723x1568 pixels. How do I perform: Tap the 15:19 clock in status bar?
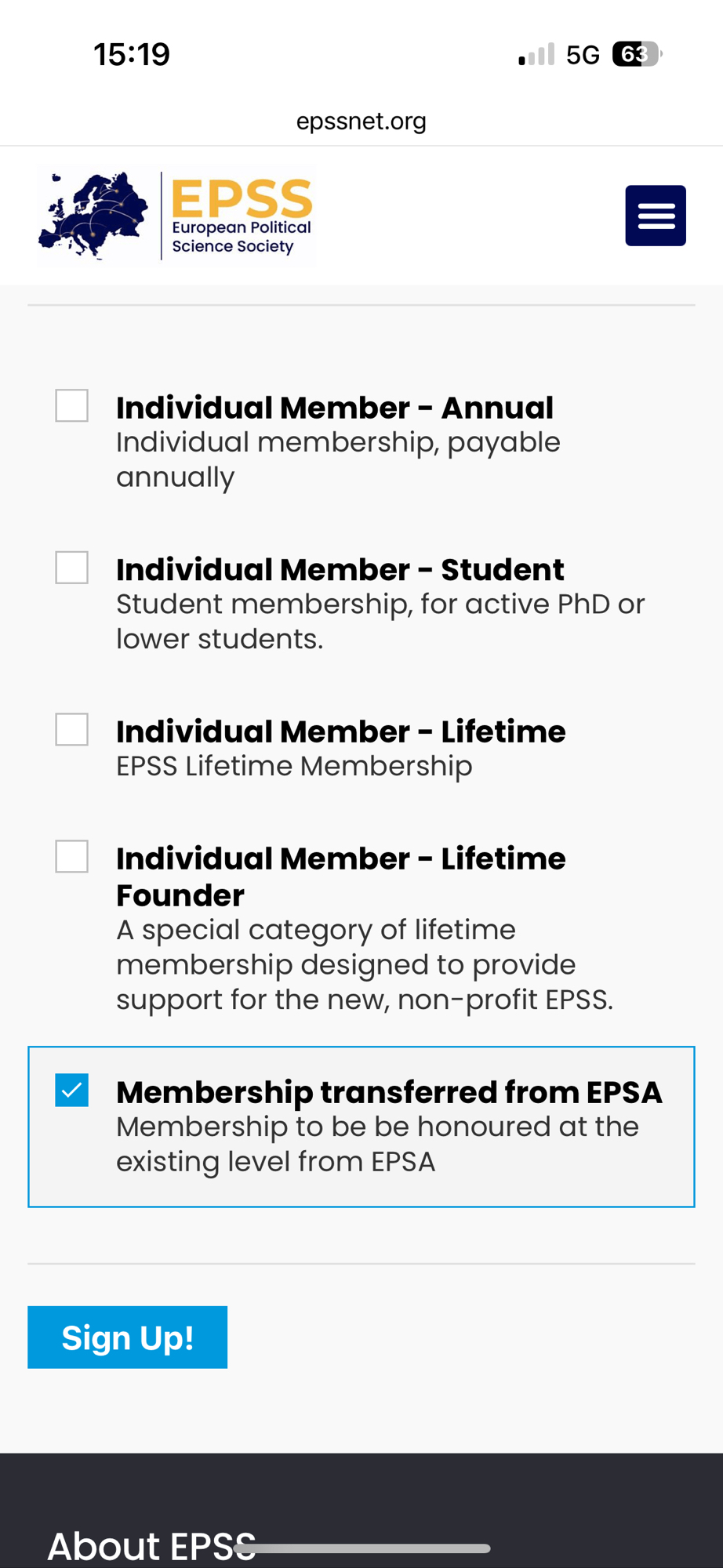(x=132, y=55)
